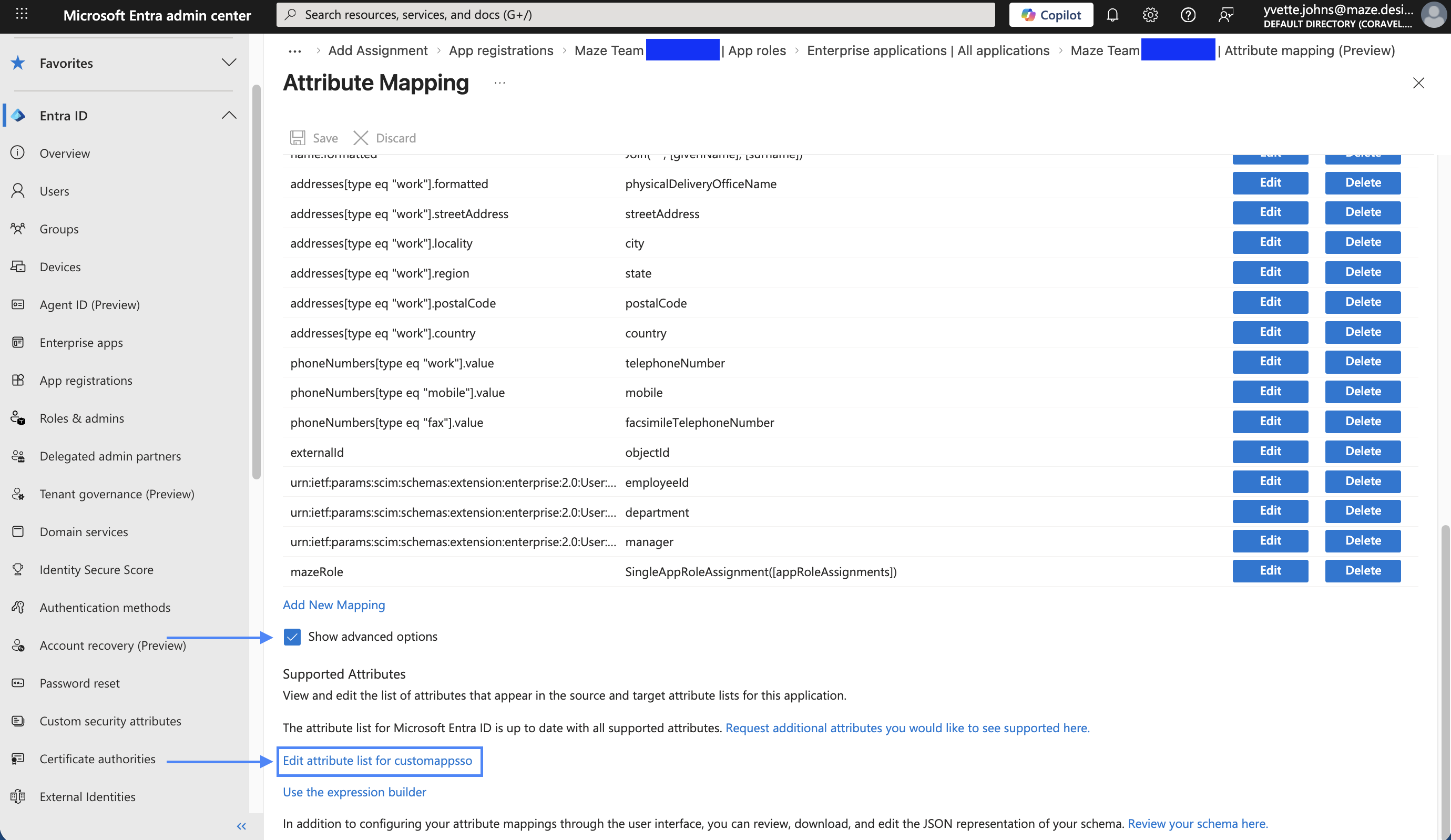Click the Groups people icon

click(x=18, y=229)
